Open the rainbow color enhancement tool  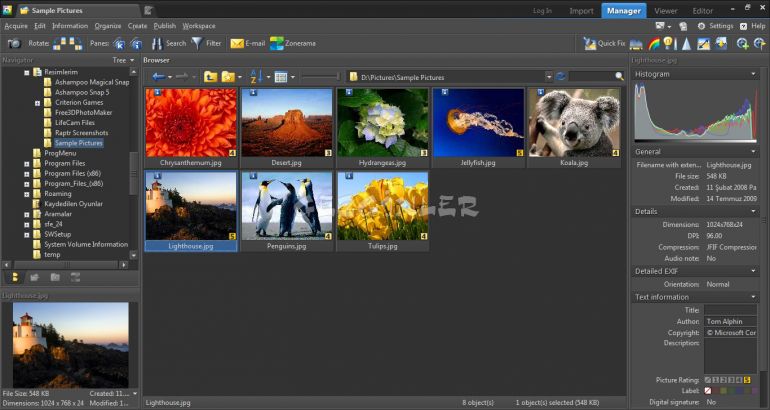click(654, 44)
